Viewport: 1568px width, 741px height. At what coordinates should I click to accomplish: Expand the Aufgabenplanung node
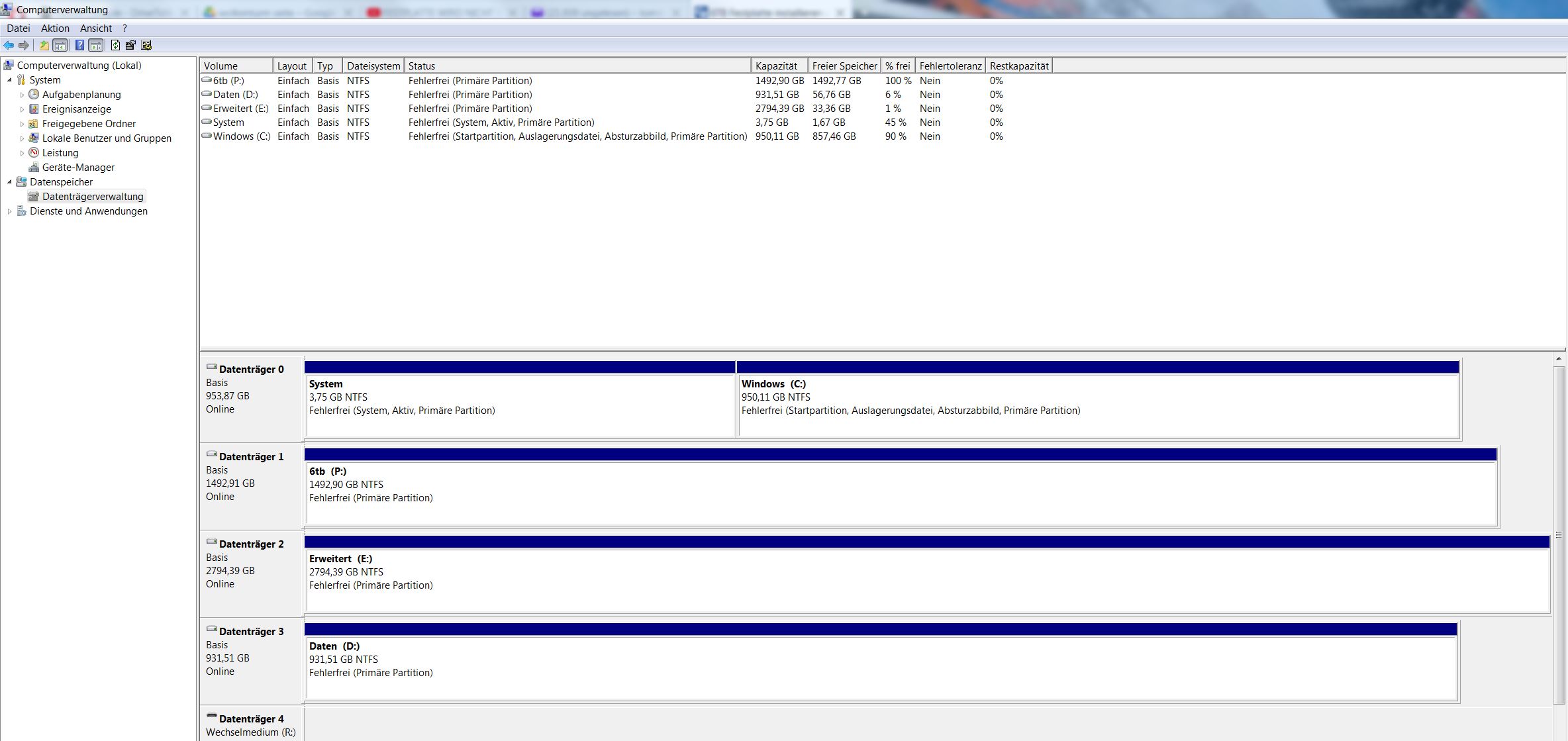[22, 95]
